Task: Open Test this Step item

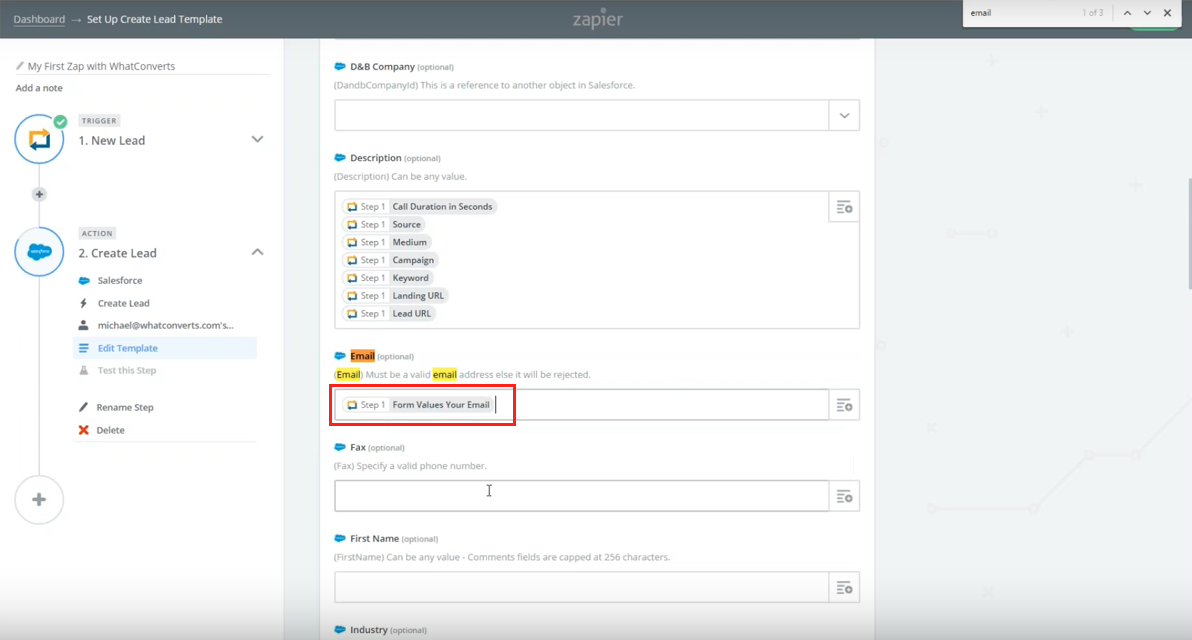Action: click(127, 370)
